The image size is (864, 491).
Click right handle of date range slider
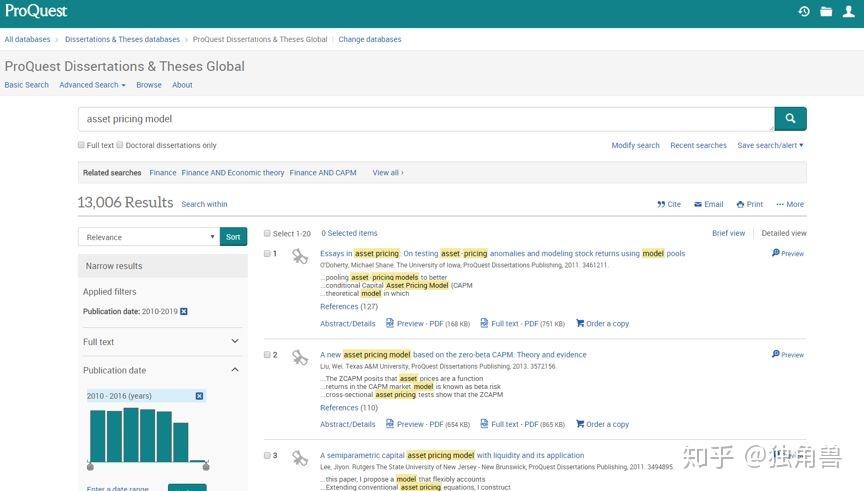[206, 467]
